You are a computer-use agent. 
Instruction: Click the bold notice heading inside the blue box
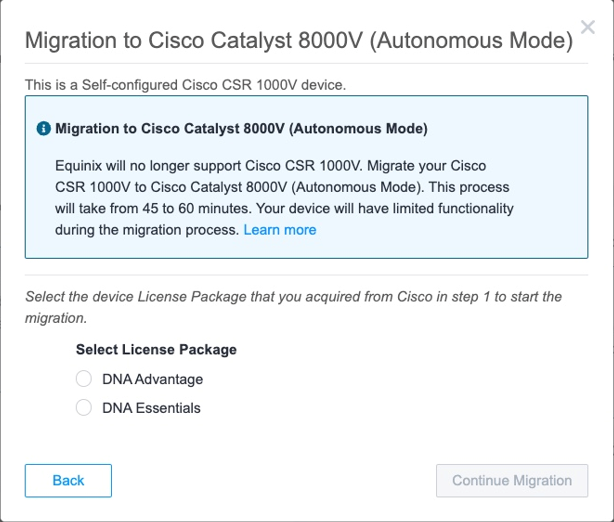(x=241, y=128)
